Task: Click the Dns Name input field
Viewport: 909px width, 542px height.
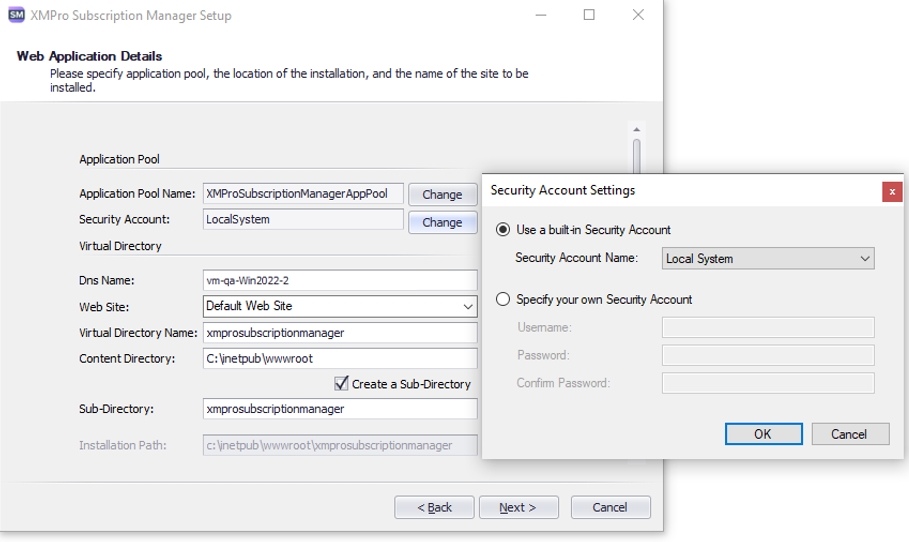Action: pyautogui.click(x=340, y=280)
